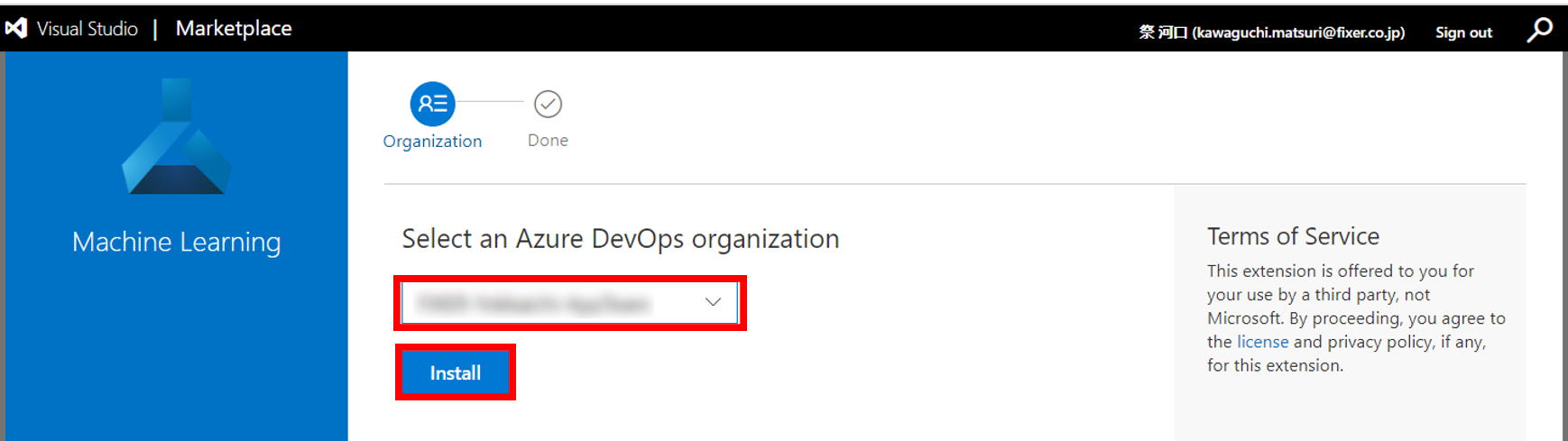Select the Organization step label
1568x441 pixels.
[x=432, y=142]
